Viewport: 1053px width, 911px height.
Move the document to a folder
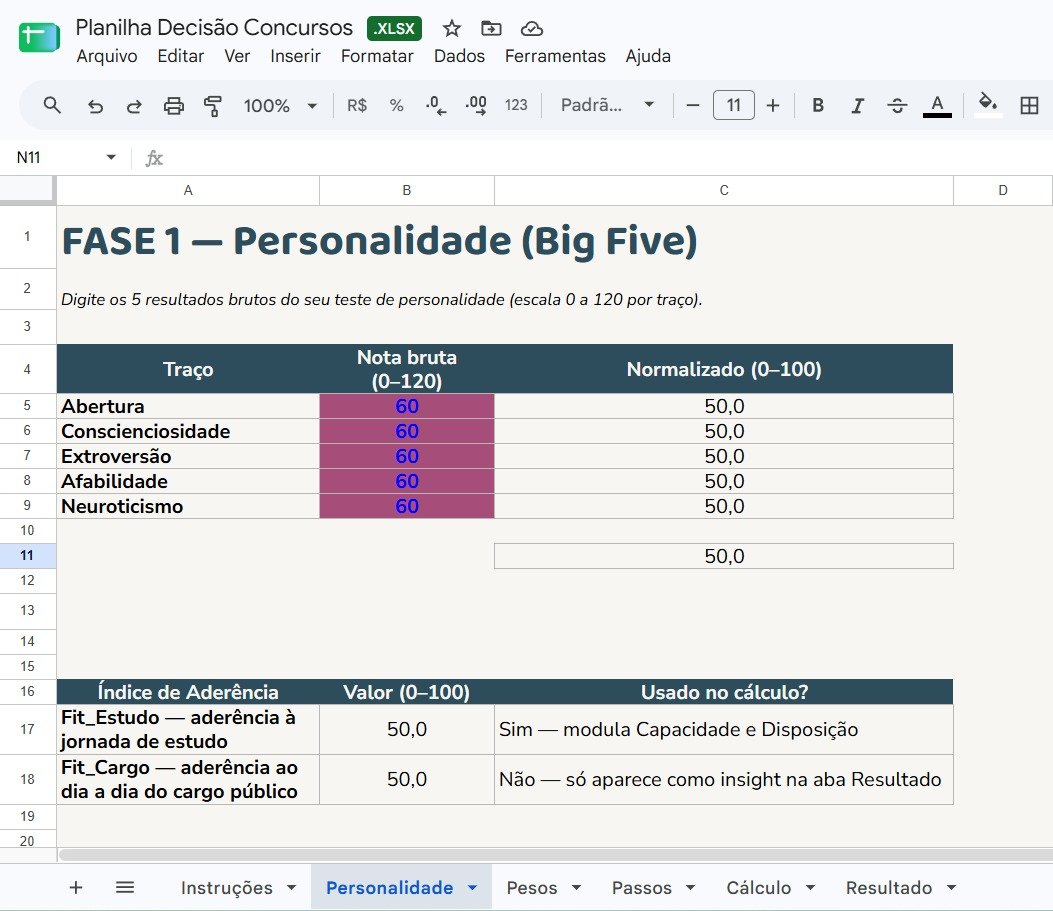pyautogui.click(x=492, y=28)
